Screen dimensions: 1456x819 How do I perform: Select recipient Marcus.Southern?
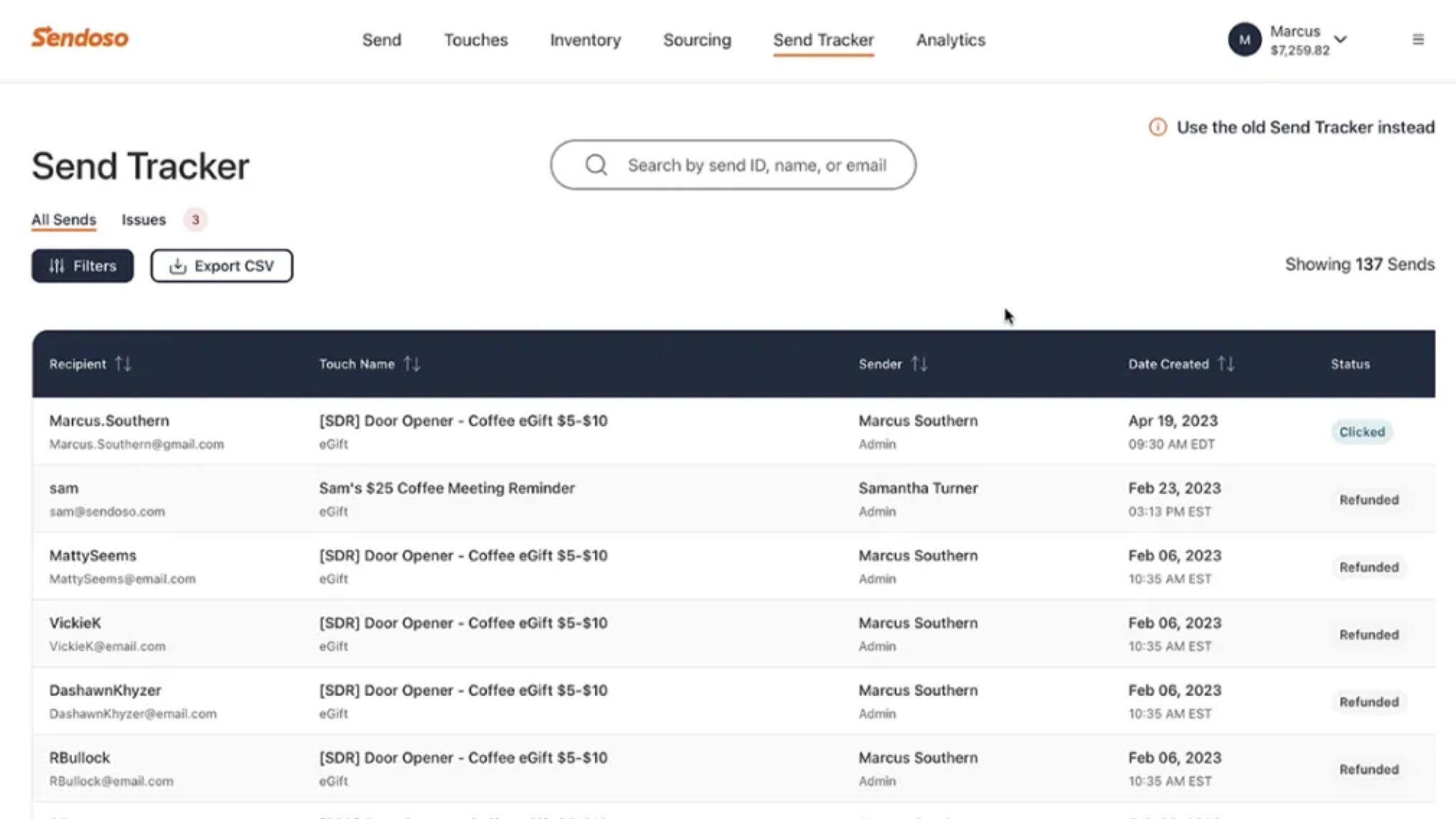(109, 421)
